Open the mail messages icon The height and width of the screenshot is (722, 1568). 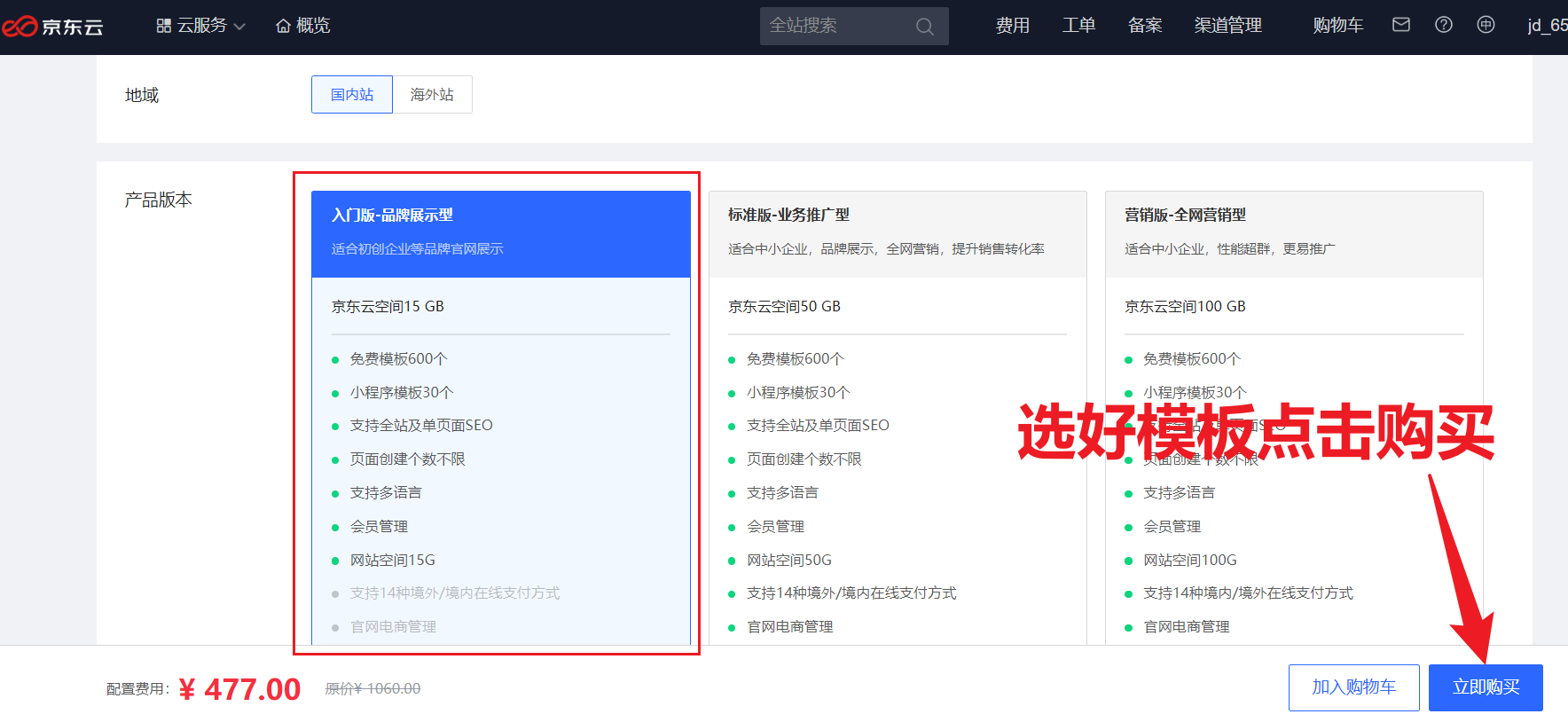(1401, 25)
